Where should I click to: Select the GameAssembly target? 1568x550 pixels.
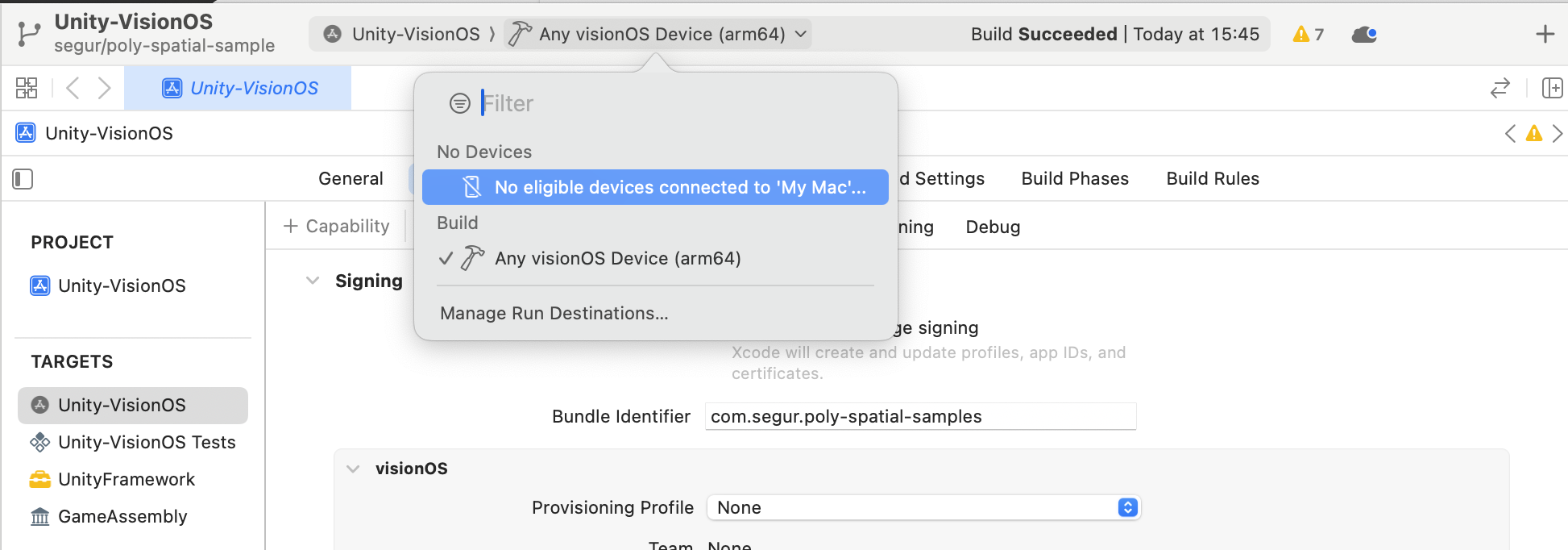122,516
